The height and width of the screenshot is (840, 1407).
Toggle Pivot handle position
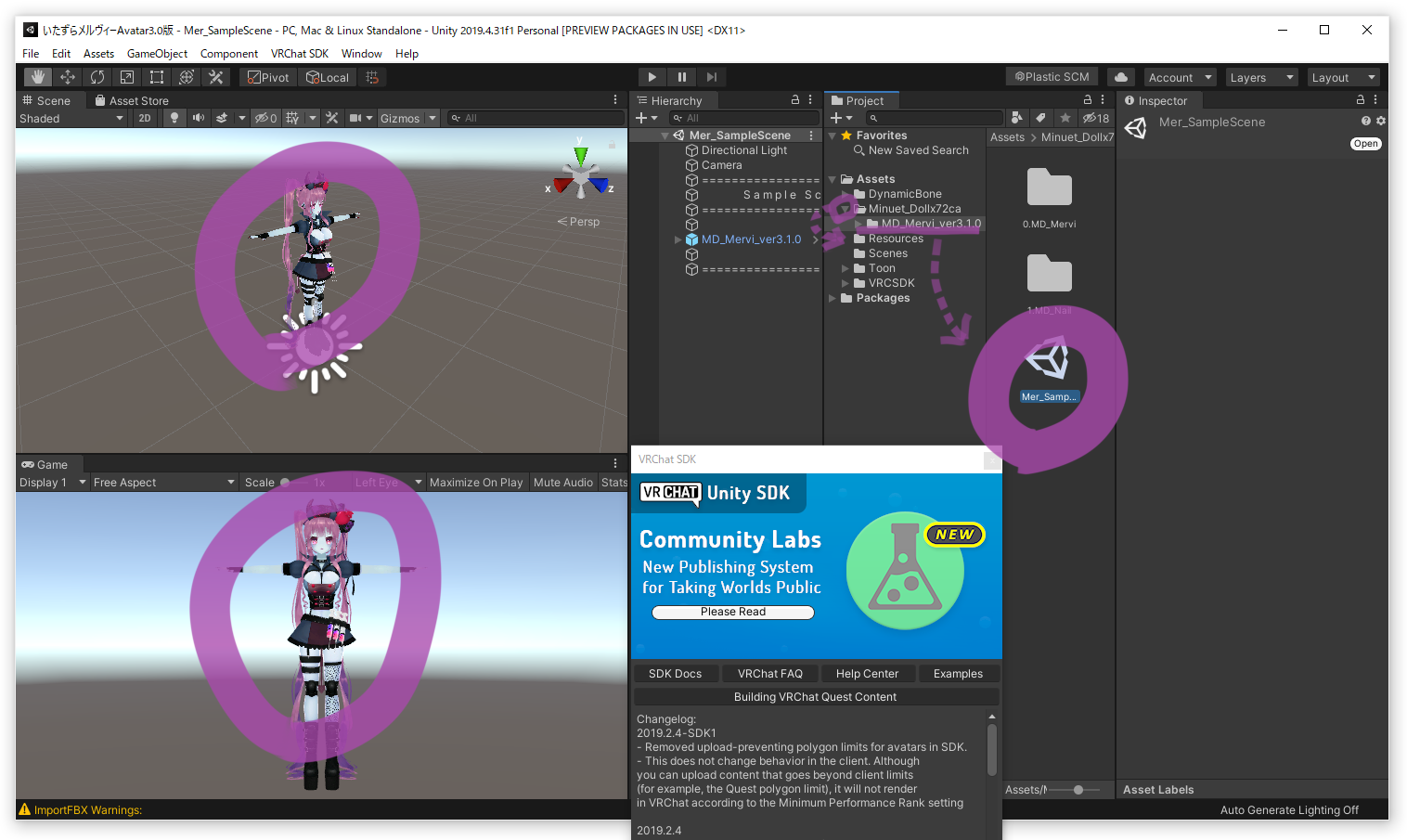pyautogui.click(x=268, y=77)
